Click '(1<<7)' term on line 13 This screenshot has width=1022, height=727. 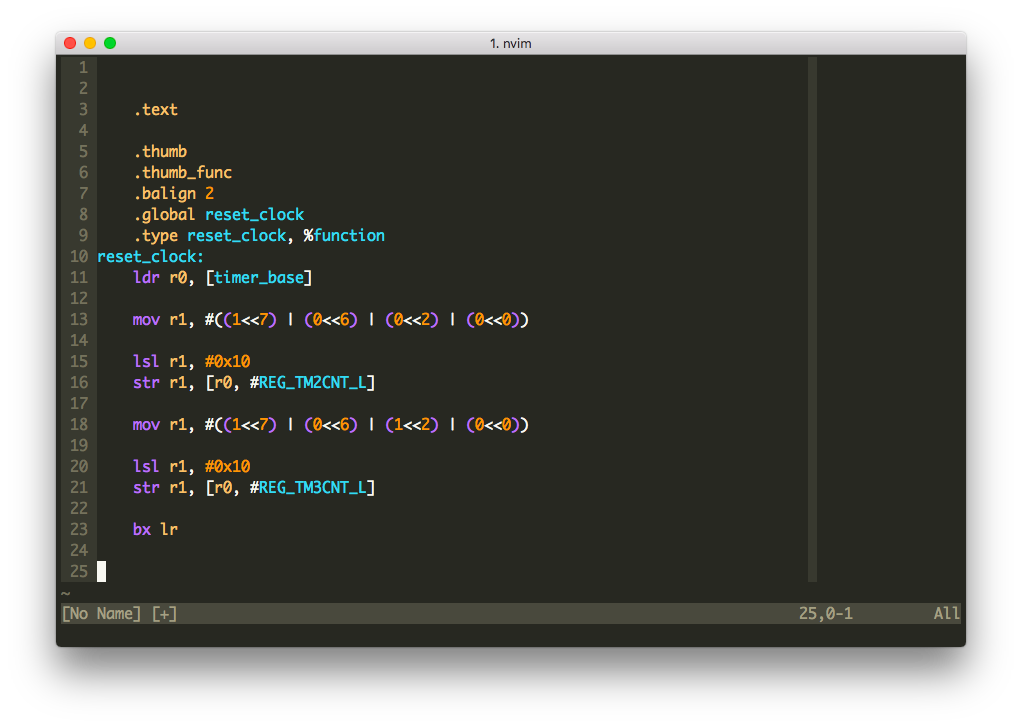(x=250, y=319)
